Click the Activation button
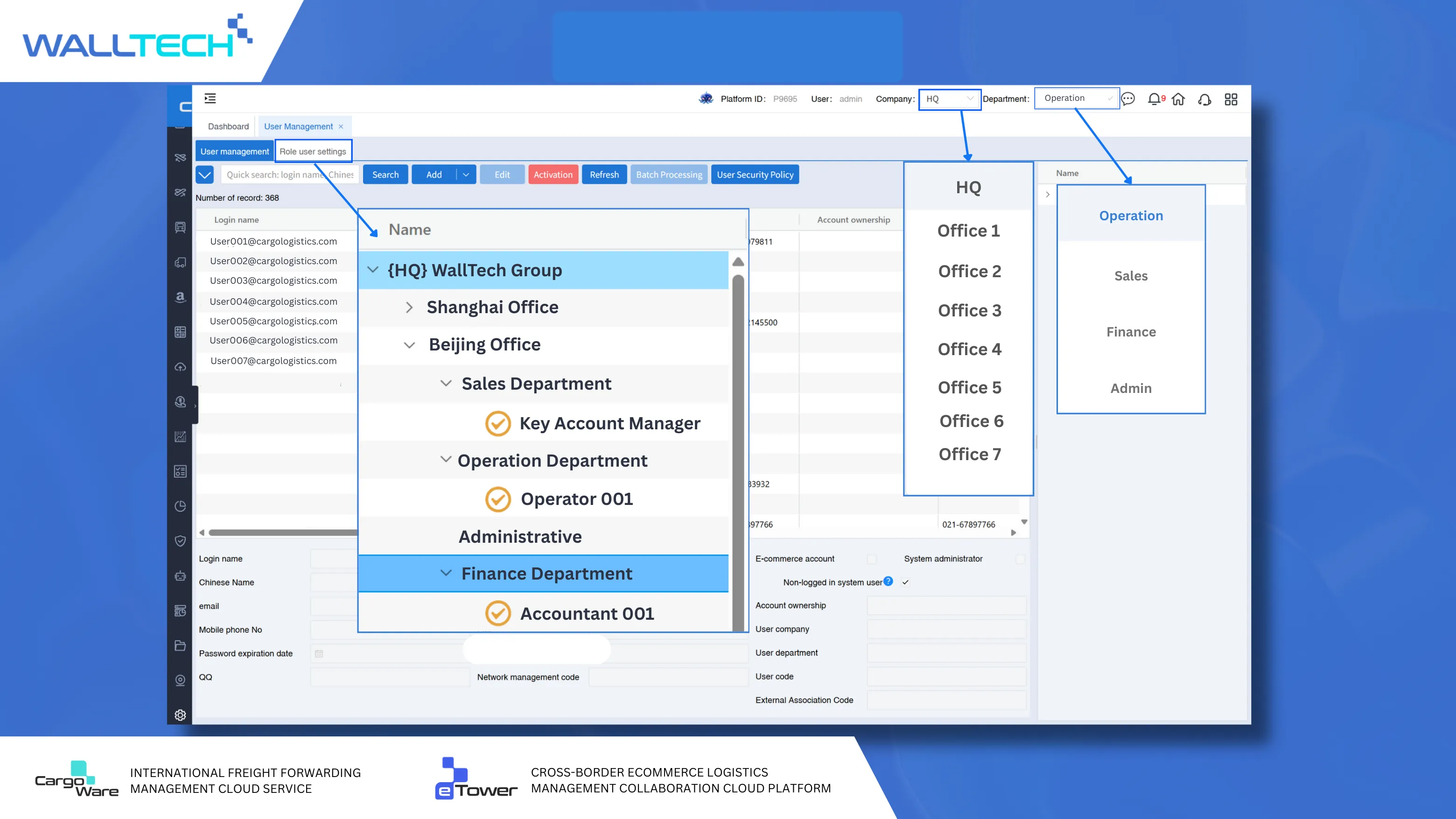Screen dimensions: 1456x819 [553, 175]
